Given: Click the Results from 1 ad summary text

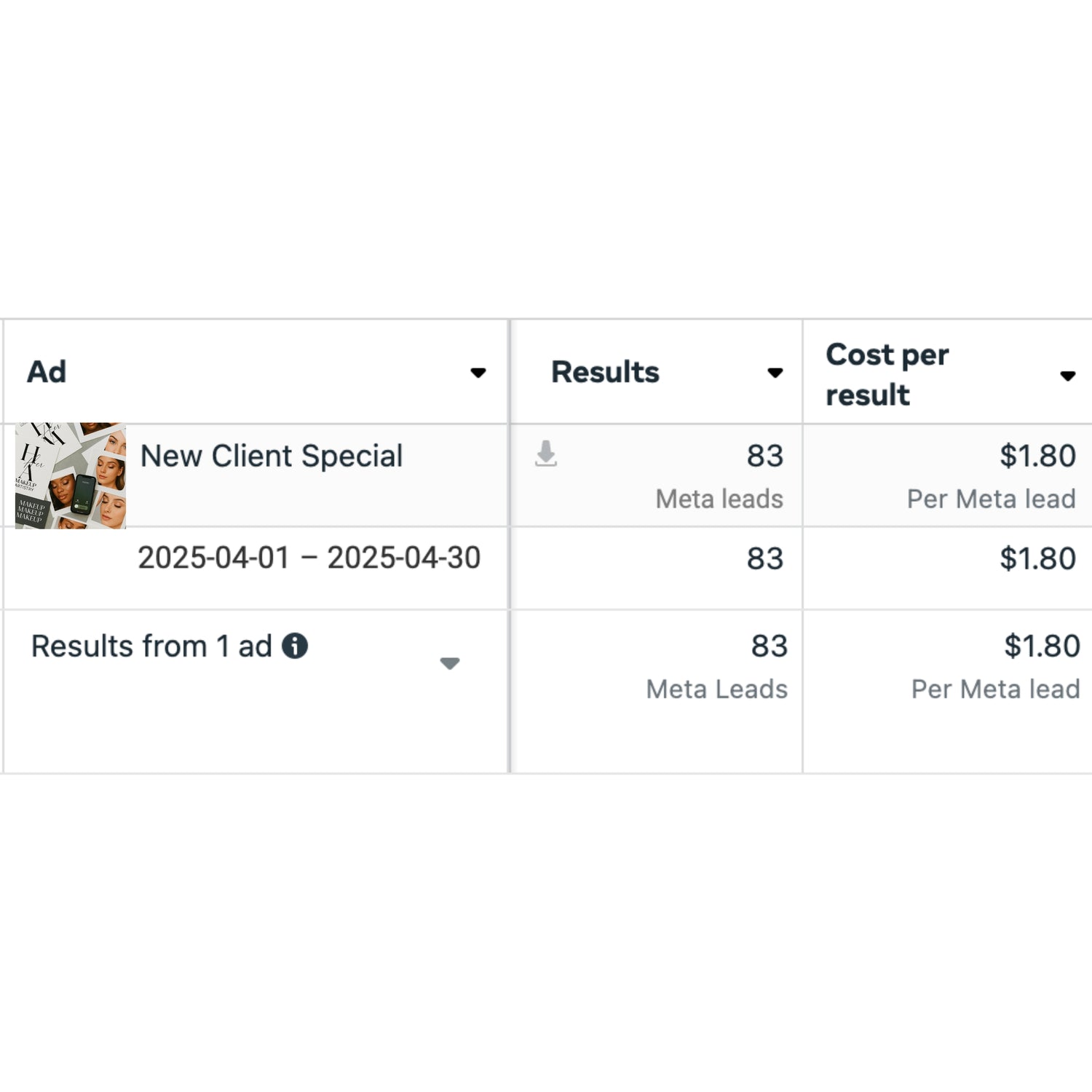Looking at the screenshot, I should (x=151, y=646).
